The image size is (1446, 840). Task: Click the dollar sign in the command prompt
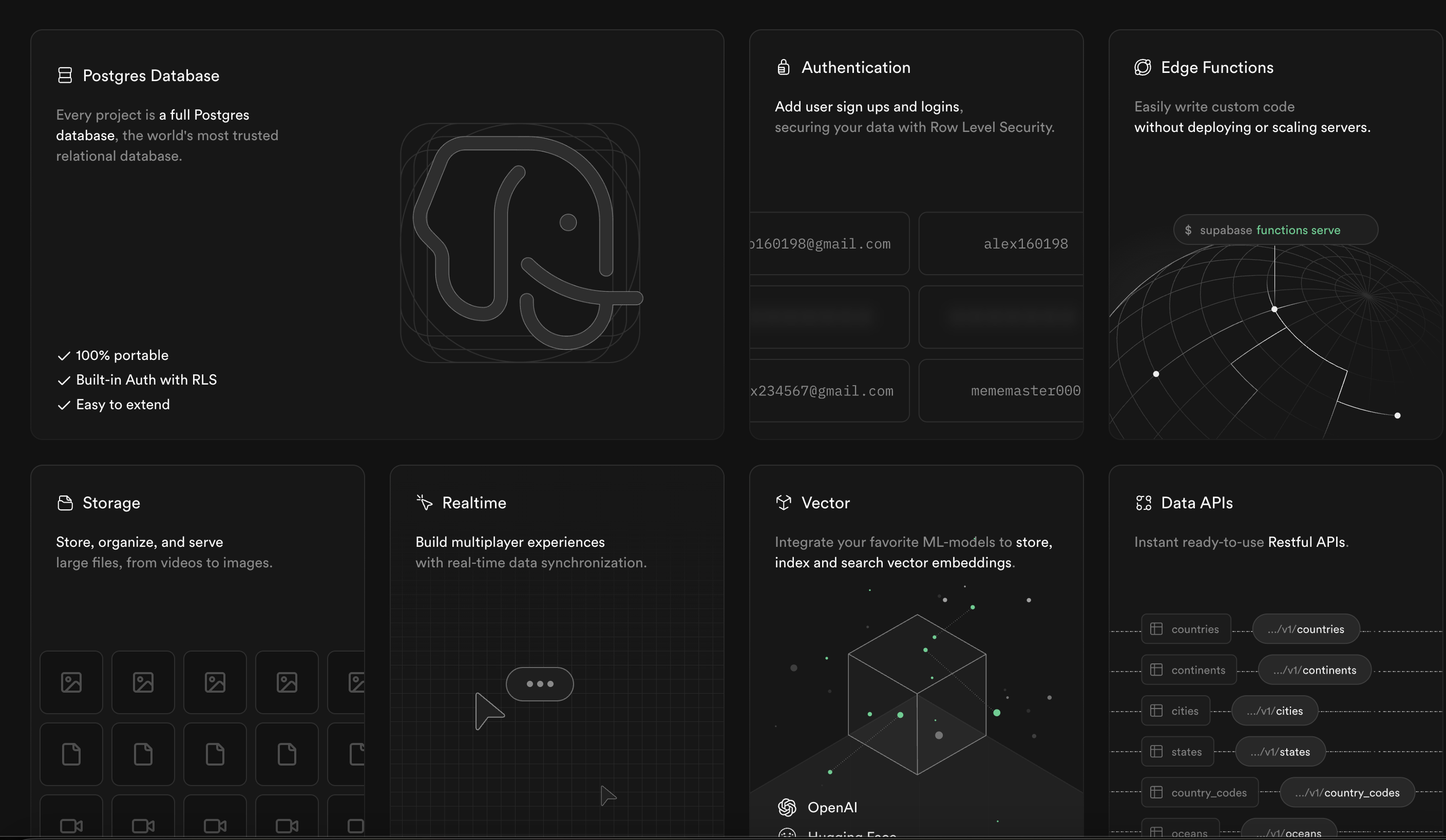[x=1188, y=230]
